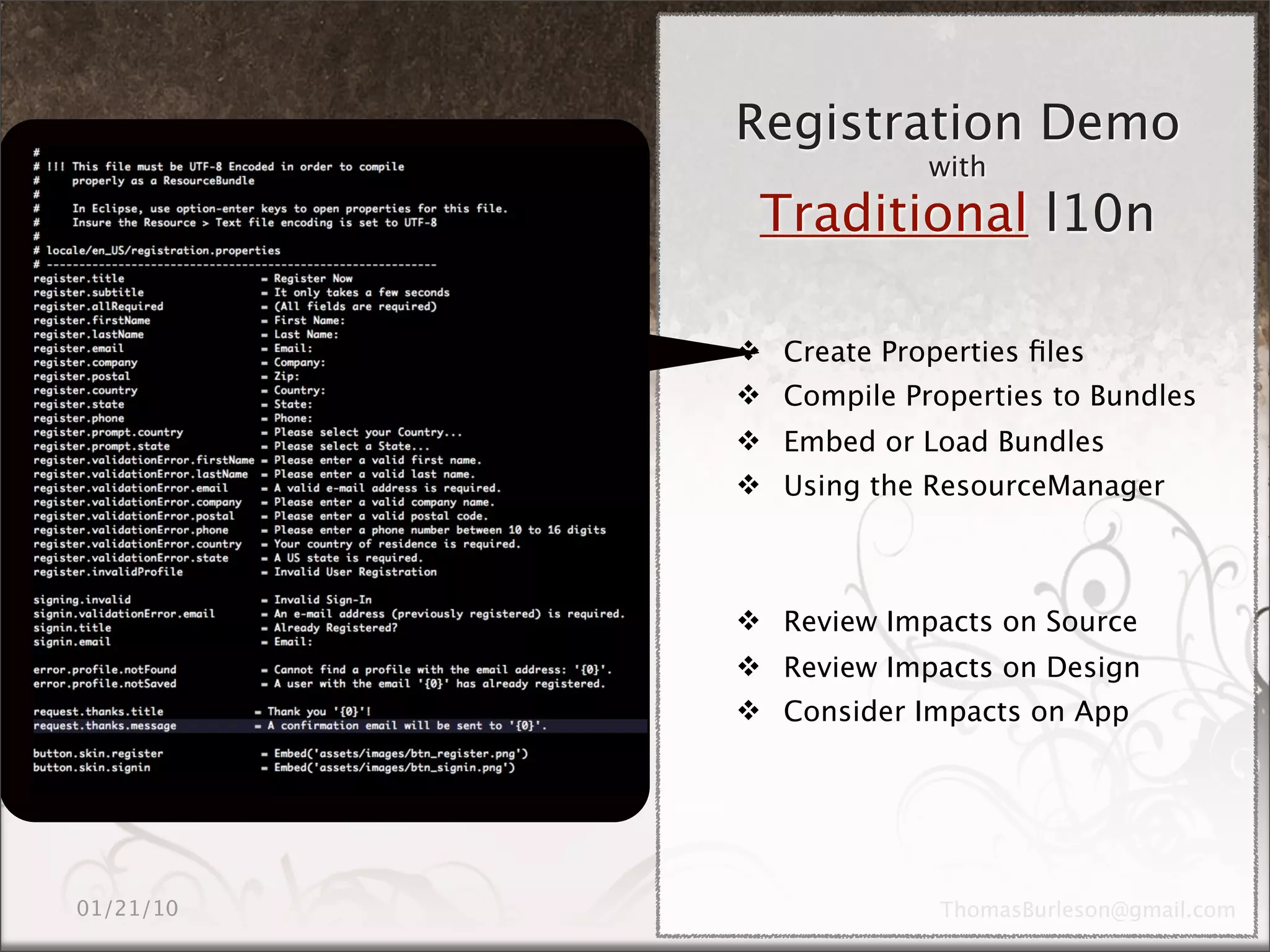Screen dimensions: 1270x952
Task: Click the 'Registration Demo' title text
Action: click(x=957, y=123)
